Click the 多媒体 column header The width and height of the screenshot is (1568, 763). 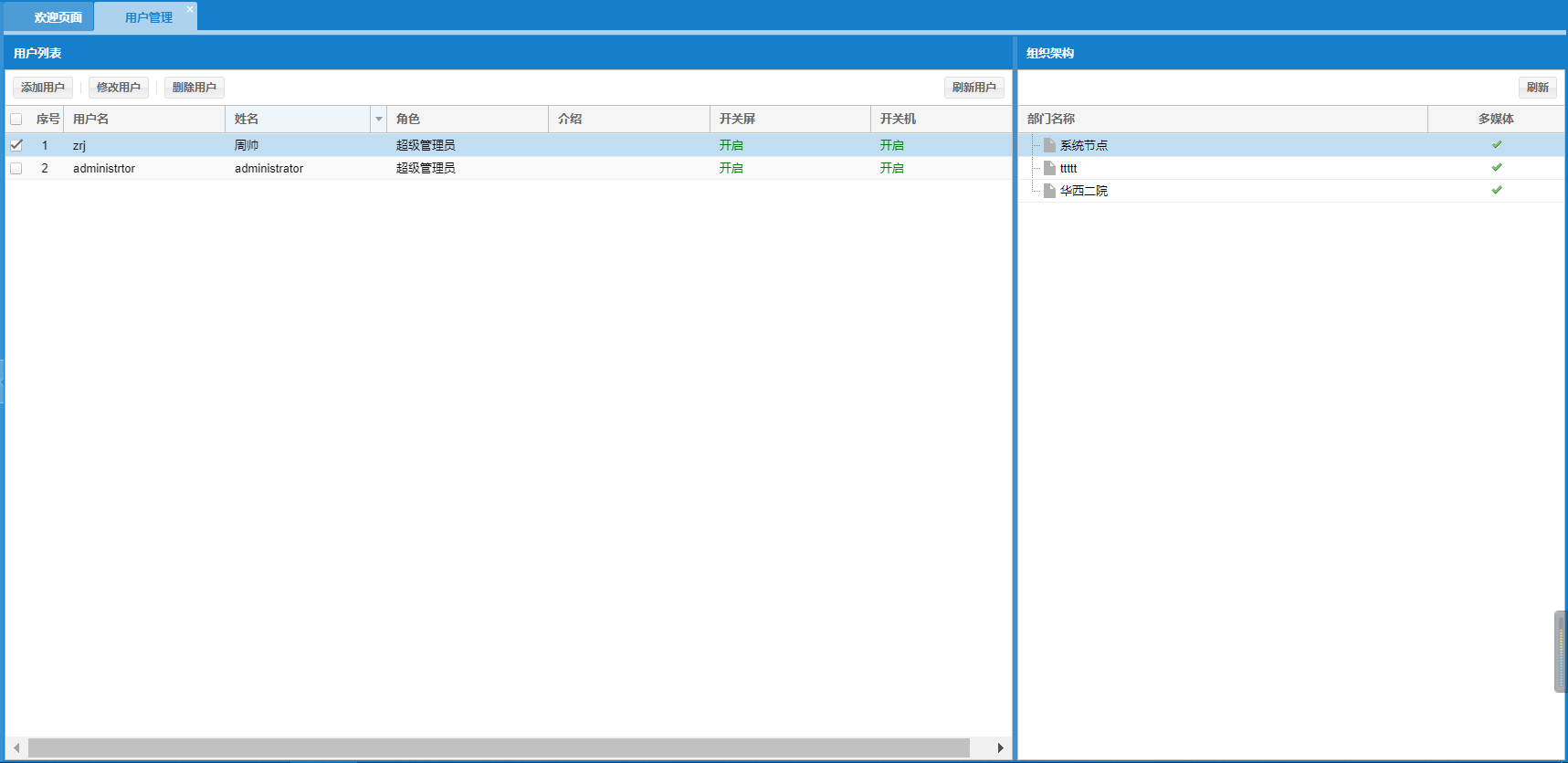[1496, 120]
